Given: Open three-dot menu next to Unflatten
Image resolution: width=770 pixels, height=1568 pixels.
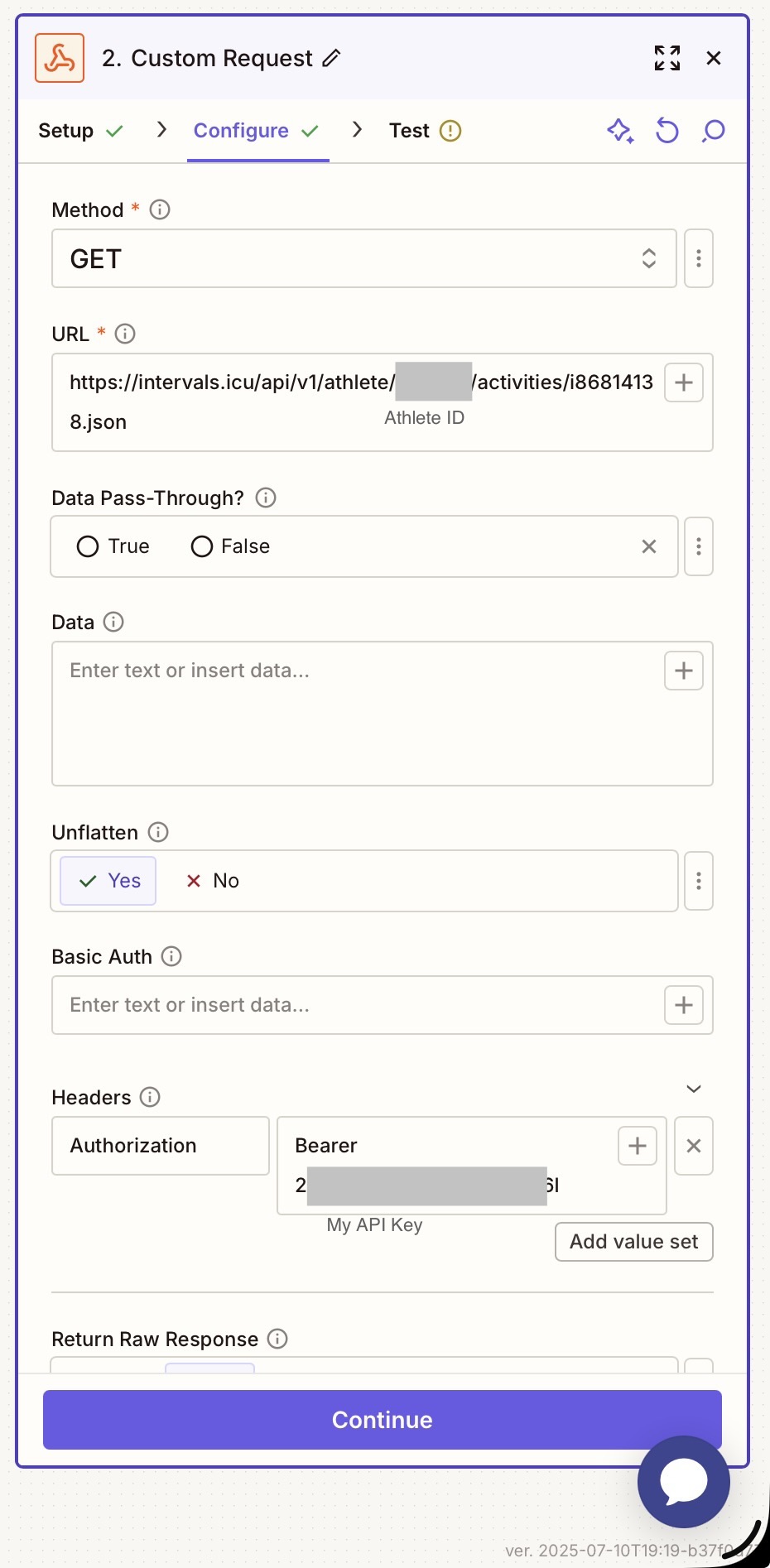Looking at the screenshot, I should [699, 881].
